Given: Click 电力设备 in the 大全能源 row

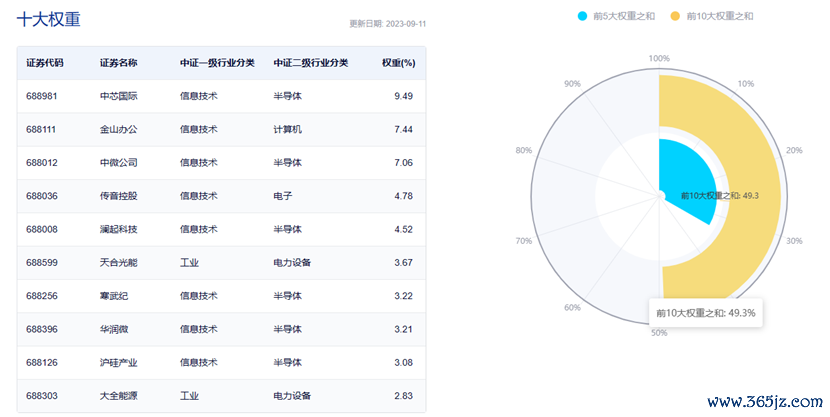Looking at the screenshot, I should point(292,396).
